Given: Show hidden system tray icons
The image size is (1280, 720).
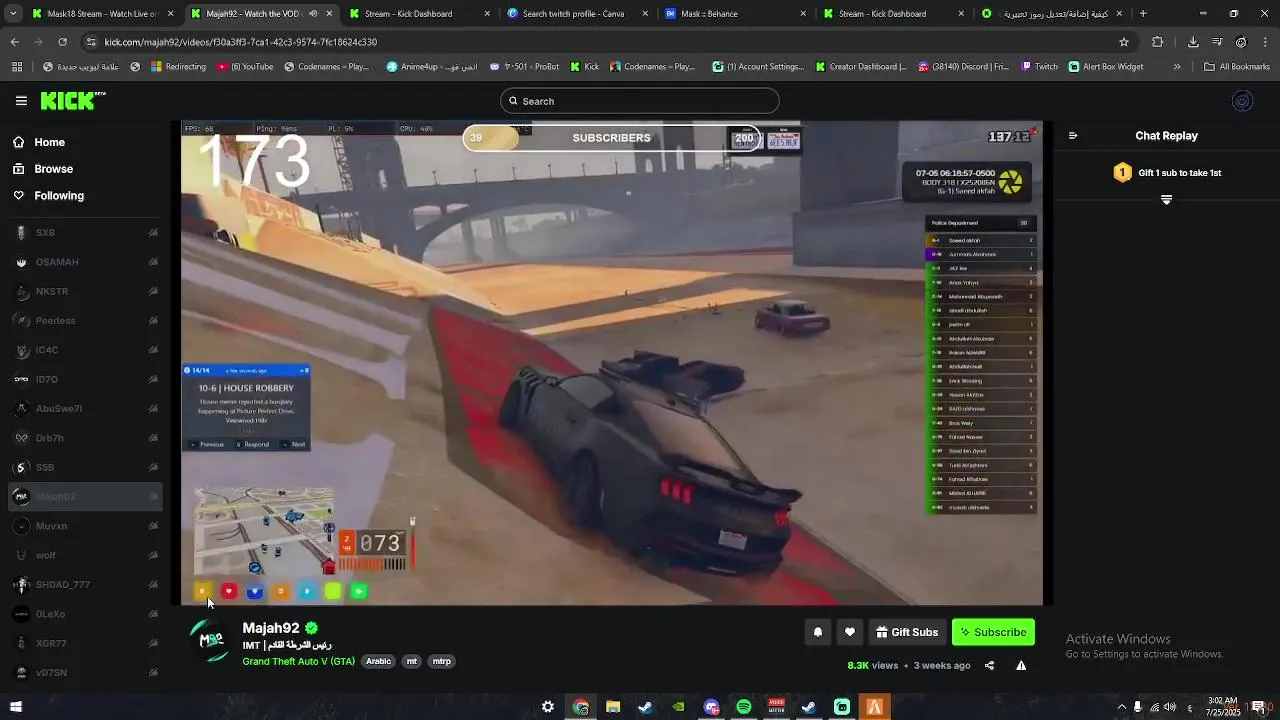Looking at the screenshot, I should tap(1121, 707).
